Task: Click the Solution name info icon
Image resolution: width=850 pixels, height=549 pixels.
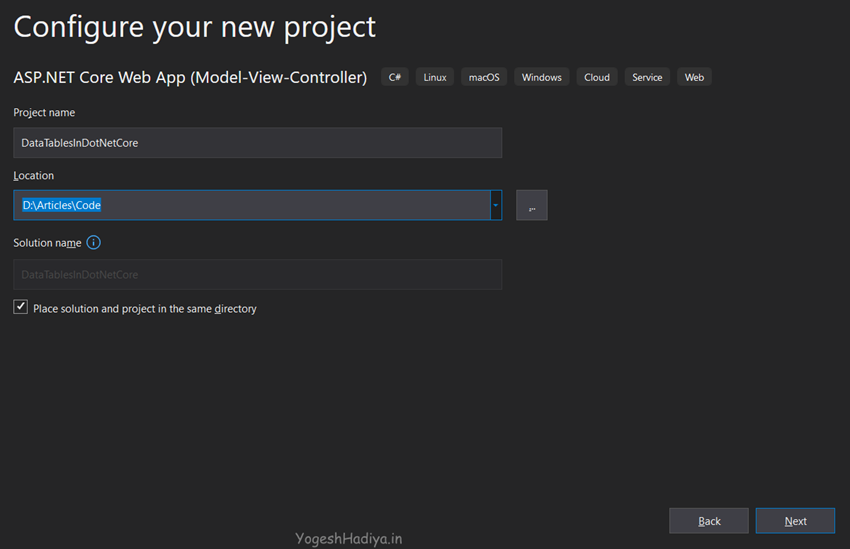Action: (94, 243)
